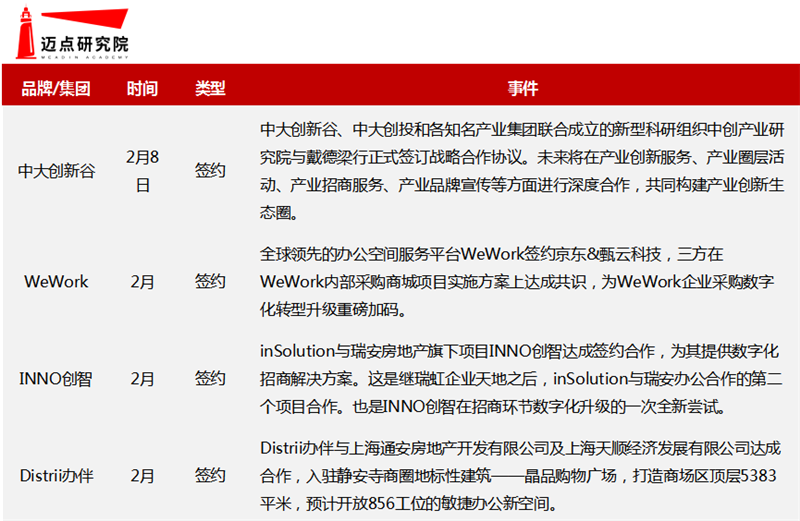Click the 时间 column header
Viewport: 800px width, 521px height.
tap(142, 88)
